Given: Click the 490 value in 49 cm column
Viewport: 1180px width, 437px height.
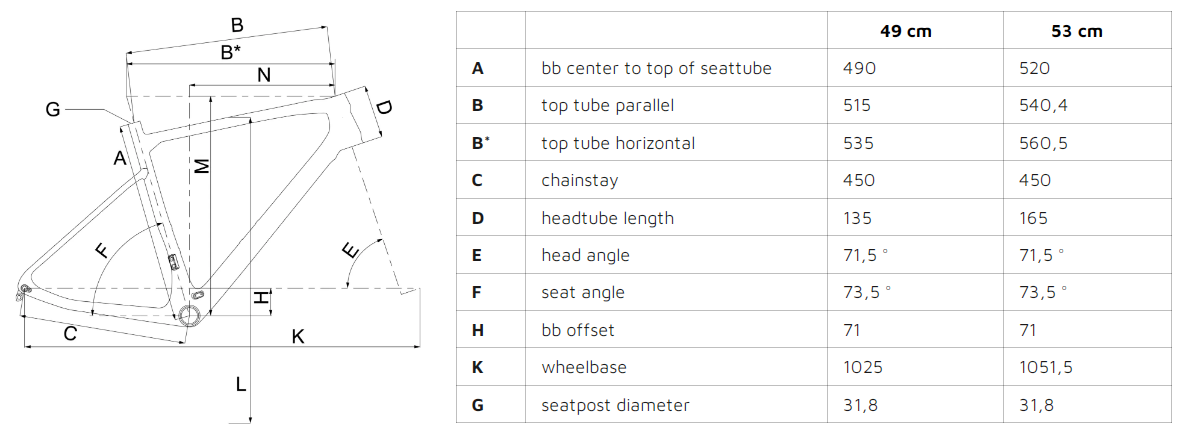Looking at the screenshot, I should [860, 68].
